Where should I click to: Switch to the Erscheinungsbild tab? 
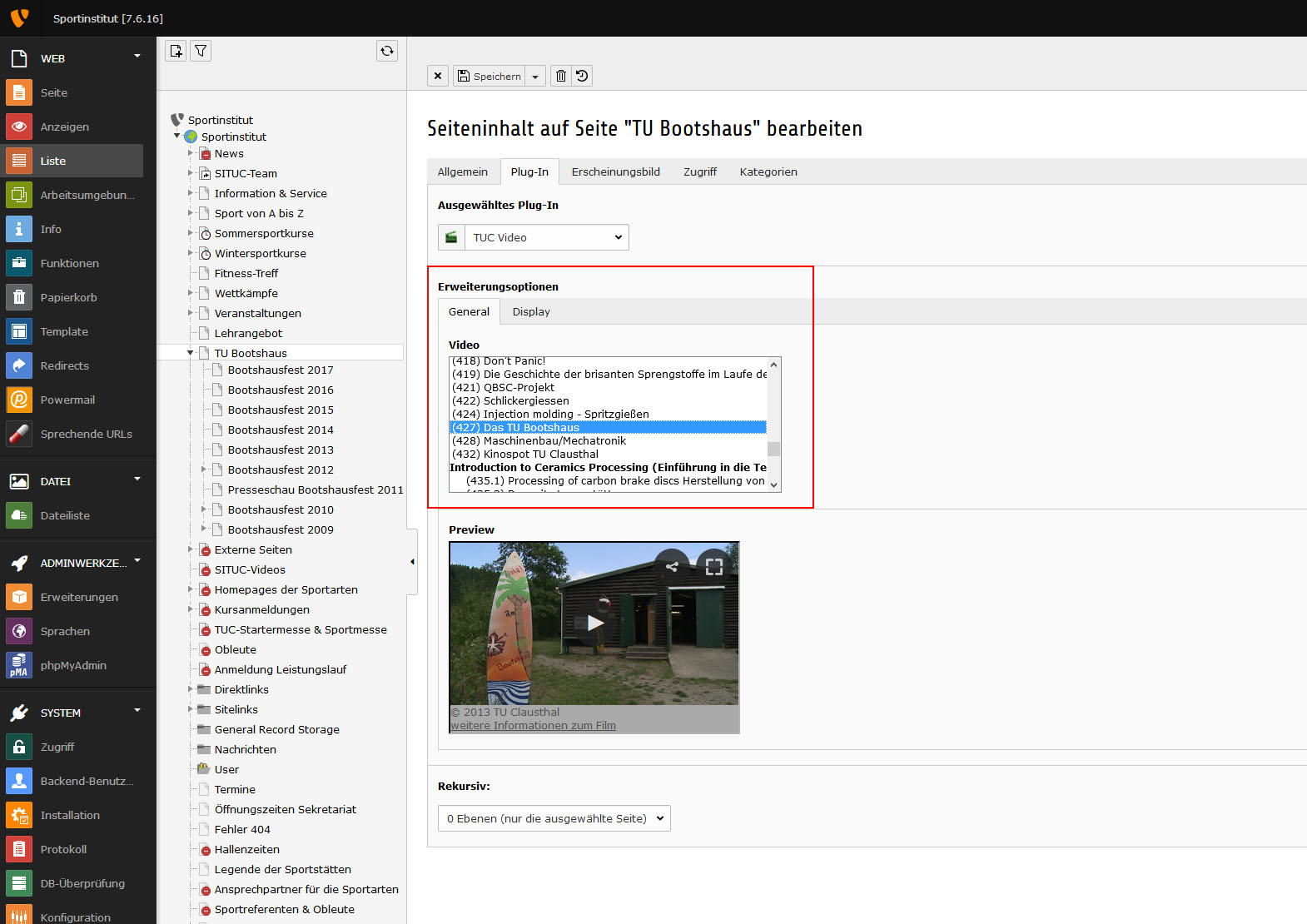(615, 171)
